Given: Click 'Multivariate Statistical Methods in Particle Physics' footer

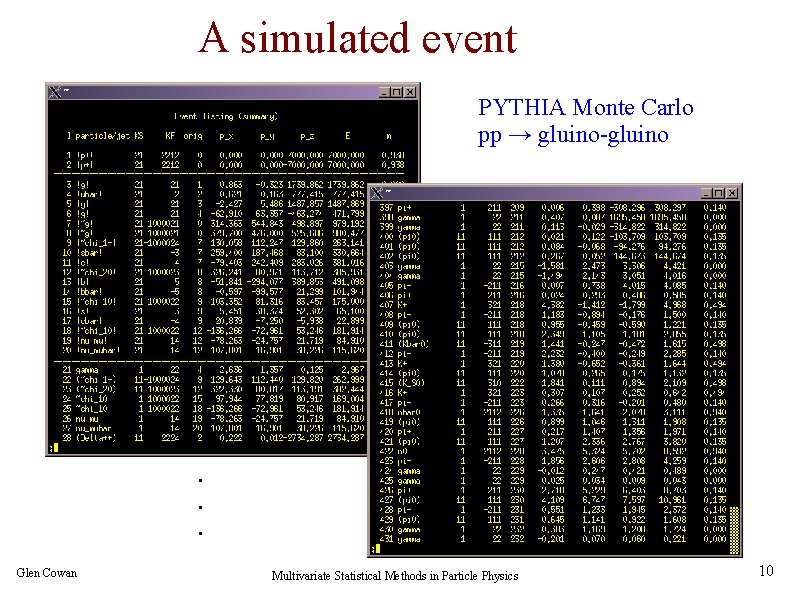Looking at the screenshot, I should 395,576.
